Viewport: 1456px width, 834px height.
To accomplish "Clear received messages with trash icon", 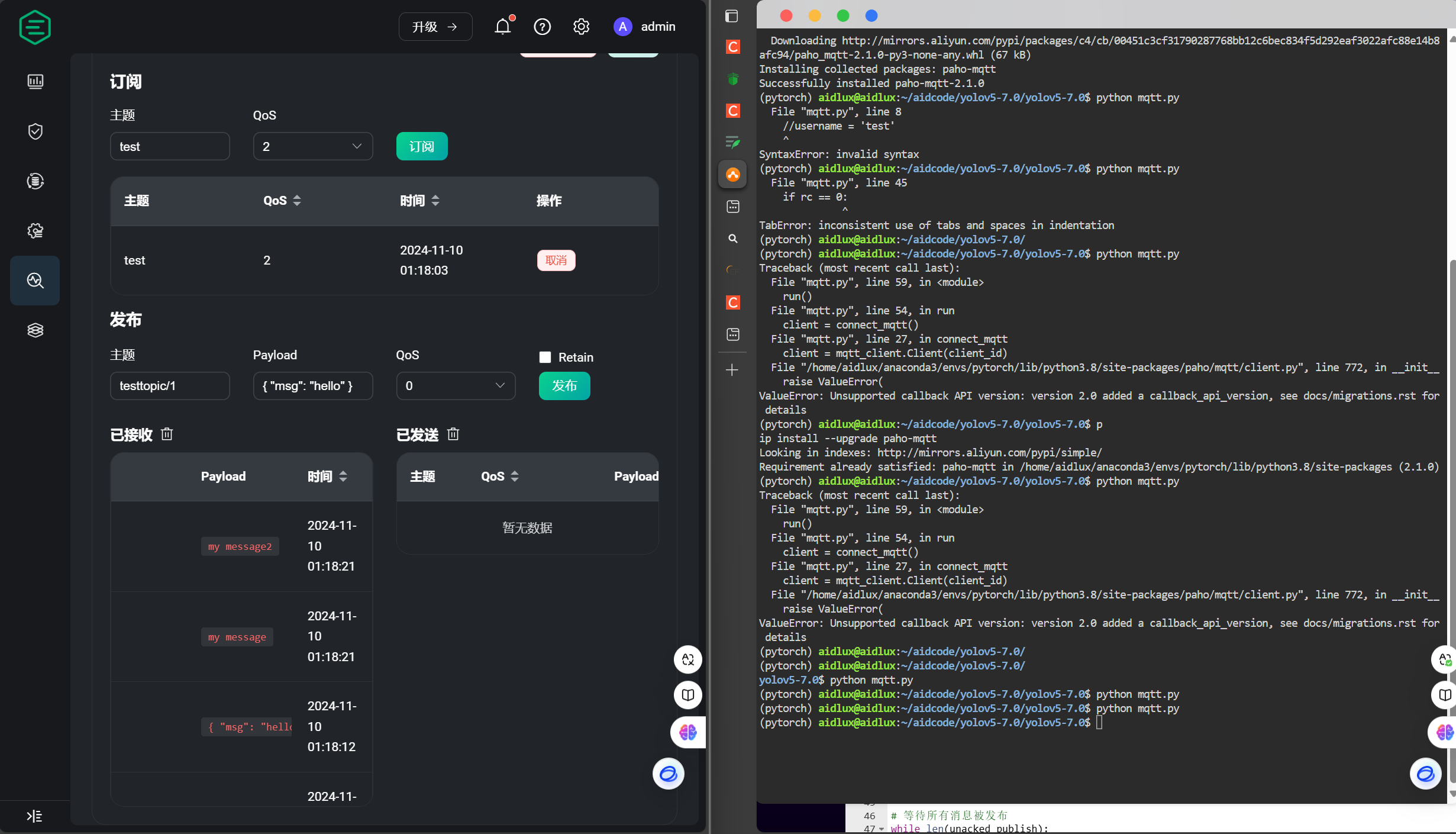I will (x=167, y=434).
